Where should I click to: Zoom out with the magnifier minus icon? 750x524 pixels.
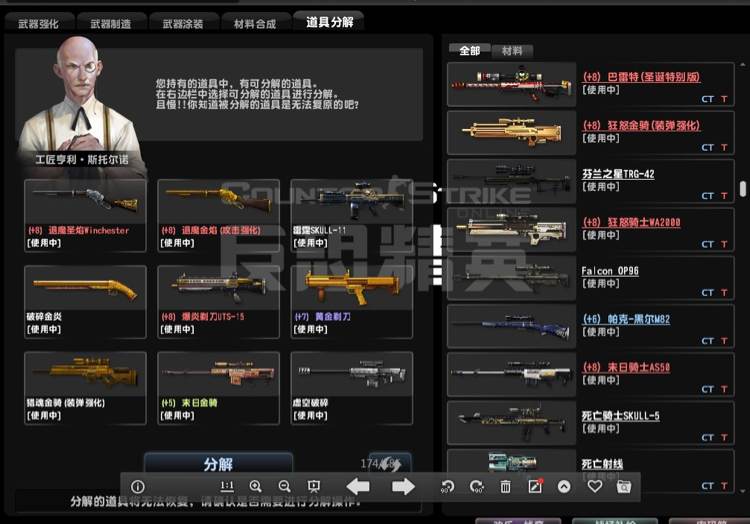(285, 486)
